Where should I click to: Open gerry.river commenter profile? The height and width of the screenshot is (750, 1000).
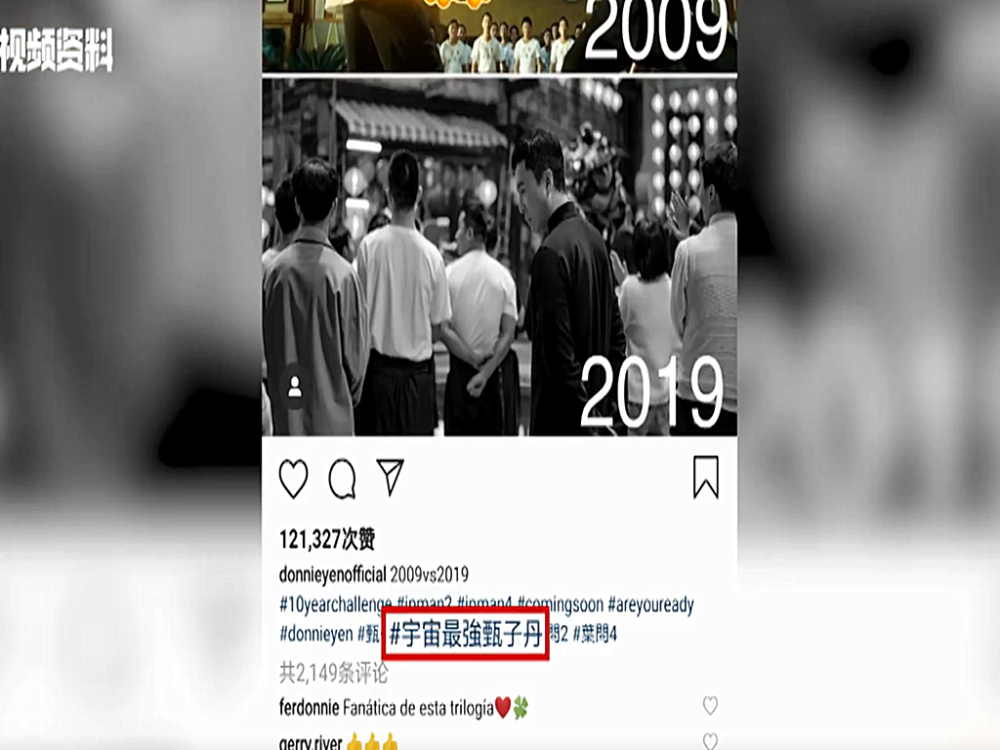tap(311, 743)
